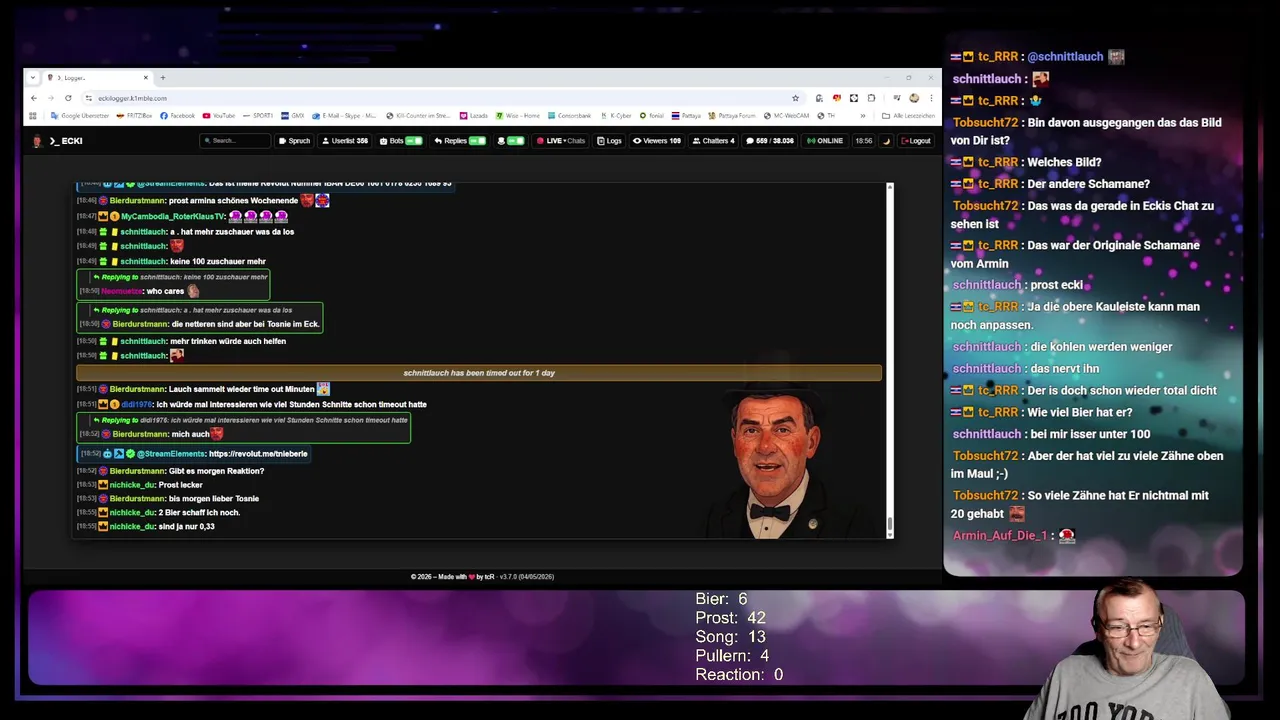Click the StreamElements username in chat
The height and width of the screenshot is (720, 1280).
pyautogui.click(x=171, y=454)
